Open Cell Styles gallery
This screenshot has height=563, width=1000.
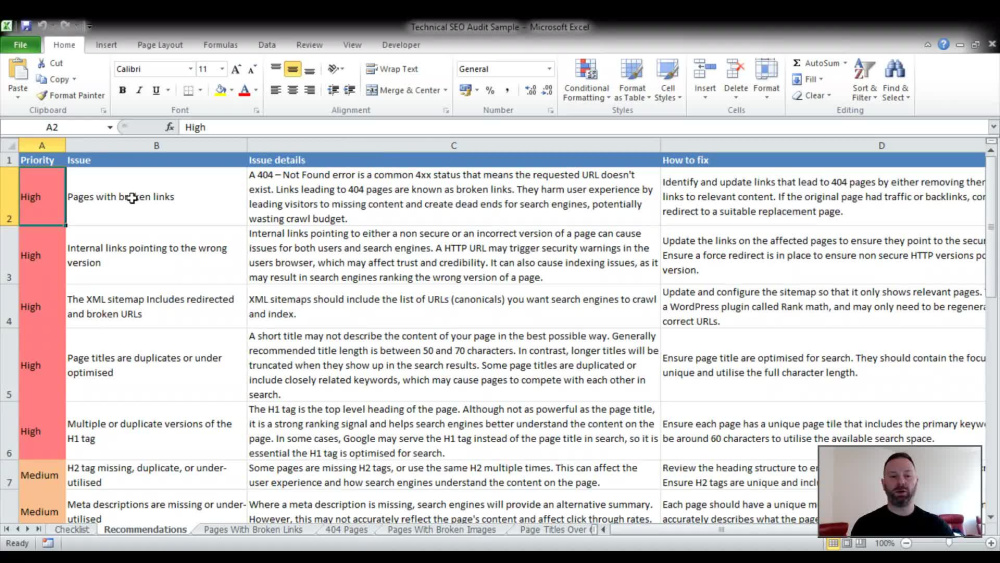click(x=668, y=80)
